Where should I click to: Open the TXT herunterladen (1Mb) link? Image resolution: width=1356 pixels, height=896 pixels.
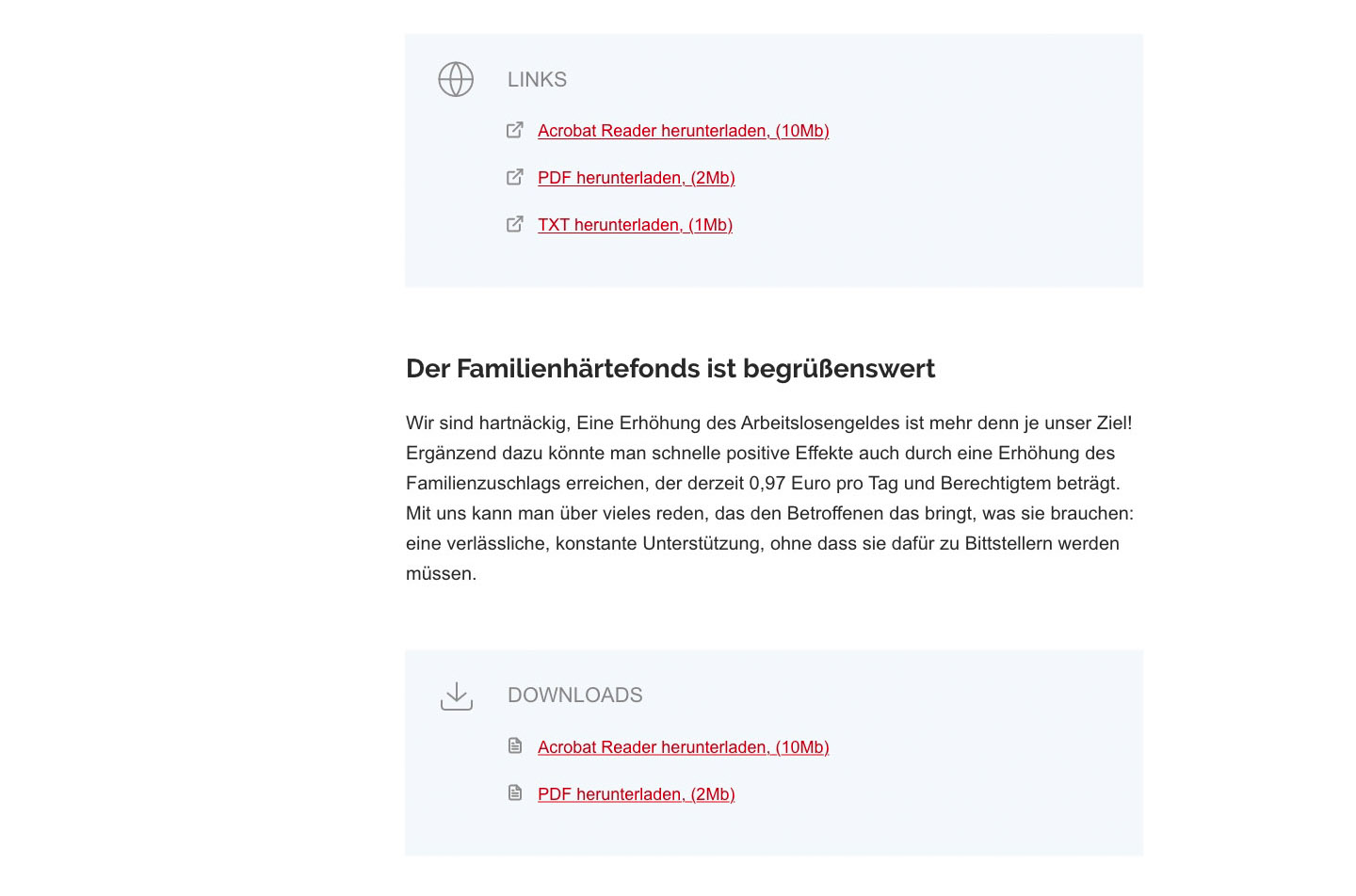[635, 225]
